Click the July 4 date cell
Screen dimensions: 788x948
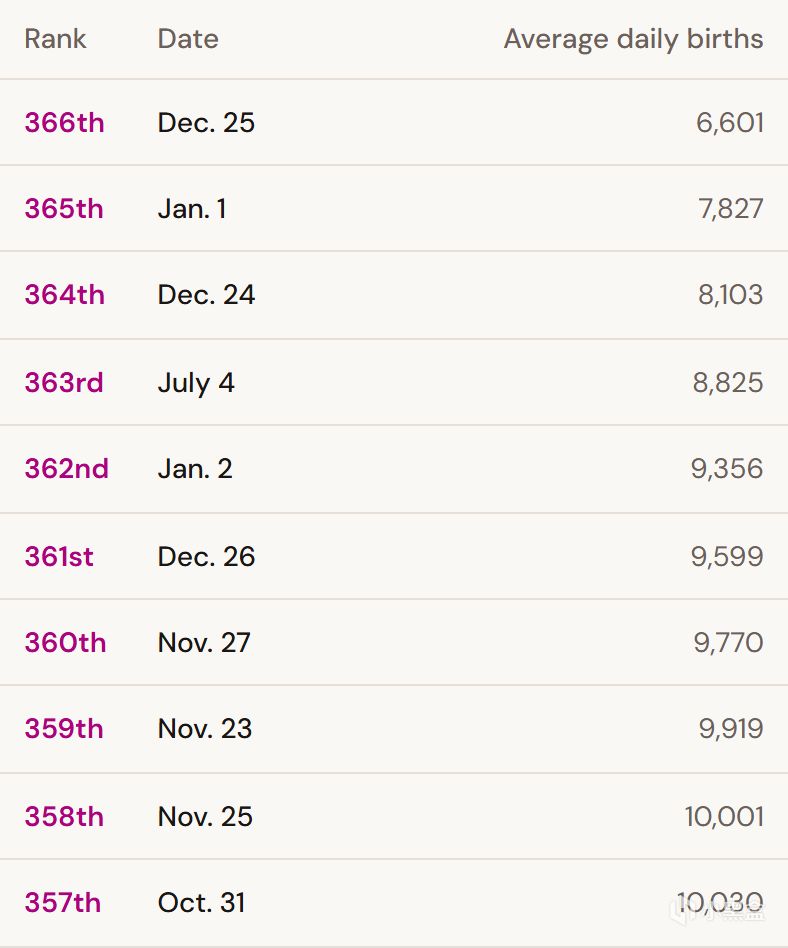point(196,383)
